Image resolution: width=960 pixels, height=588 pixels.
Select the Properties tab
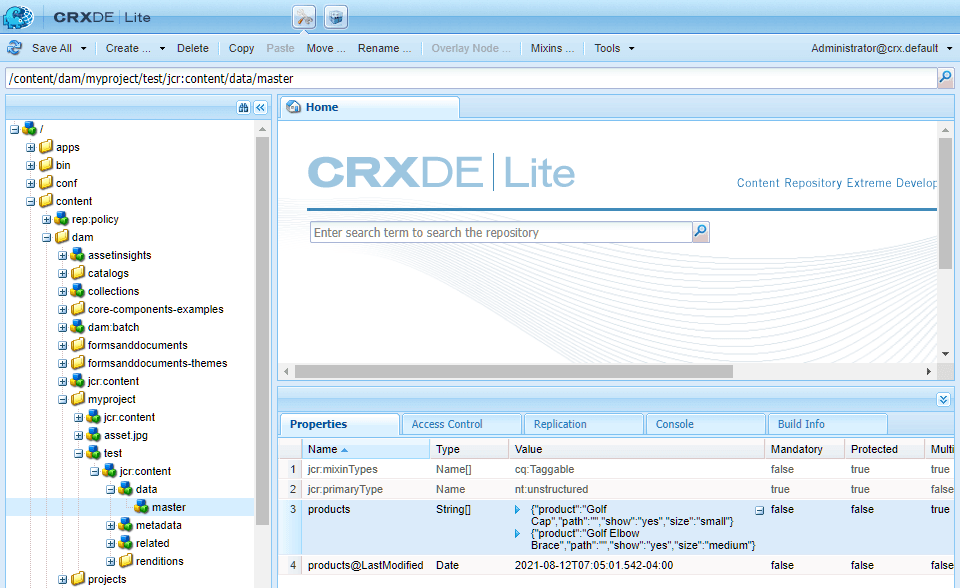pyautogui.click(x=340, y=424)
